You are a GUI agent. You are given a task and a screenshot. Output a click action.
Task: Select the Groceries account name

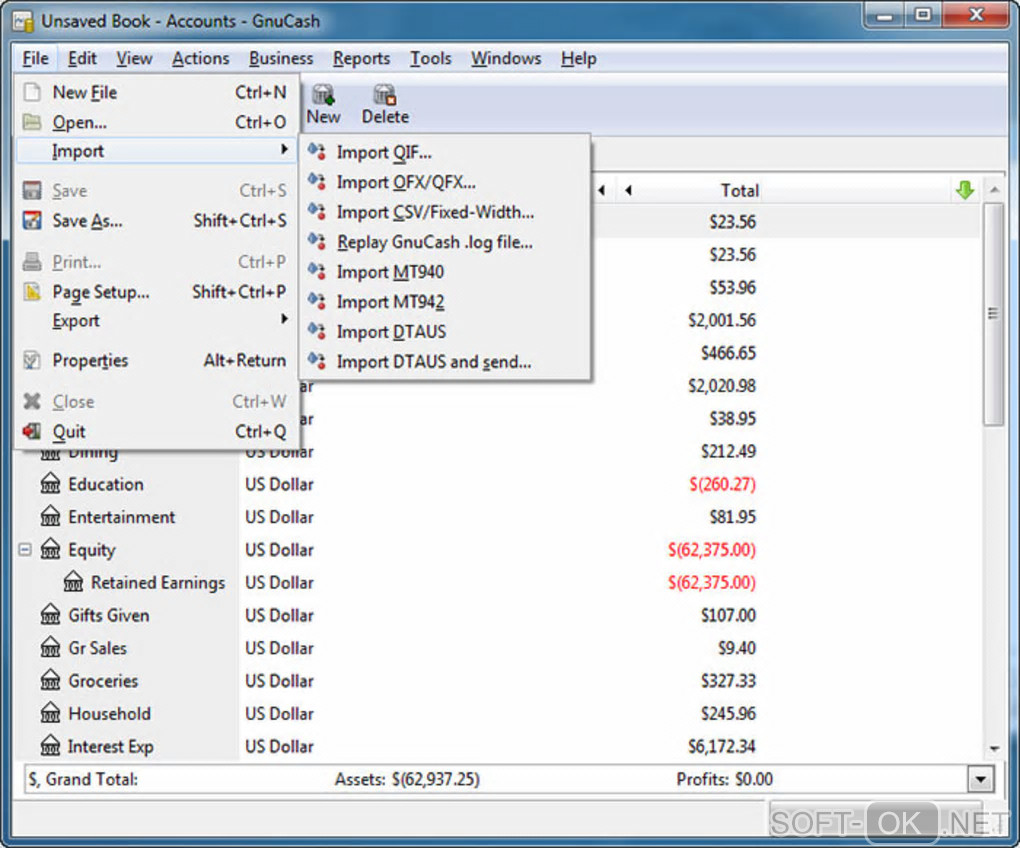103,681
